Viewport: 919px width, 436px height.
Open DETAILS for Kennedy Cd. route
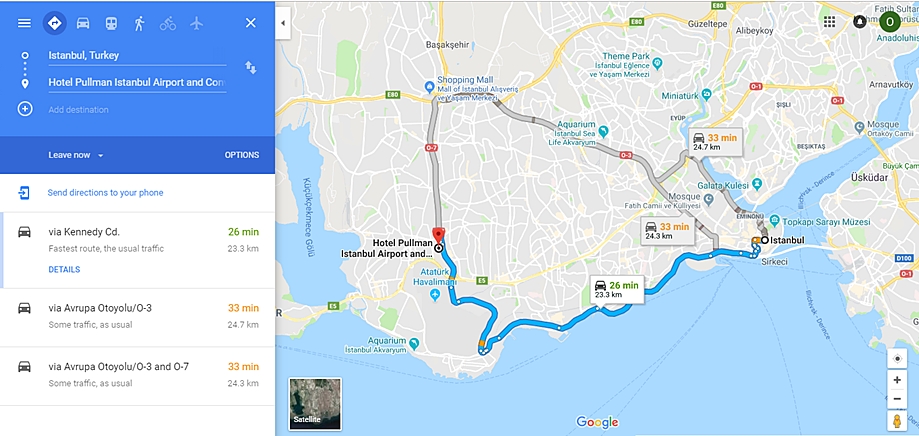[x=64, y=270]
